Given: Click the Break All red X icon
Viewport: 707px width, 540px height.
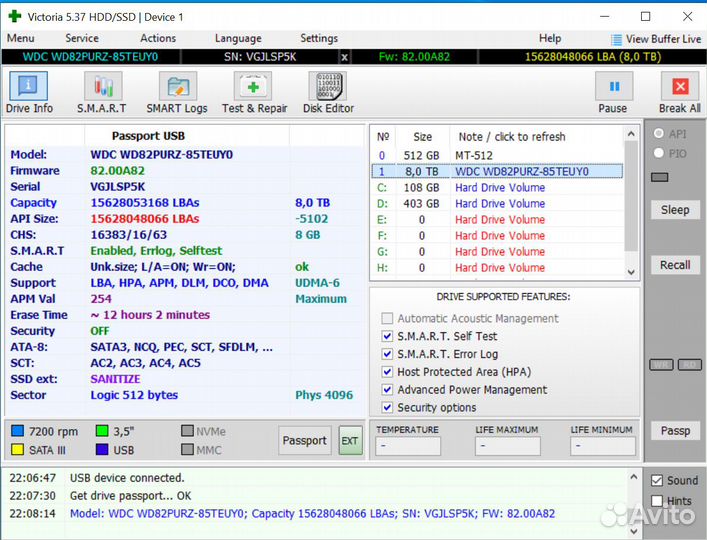Looking at the screenshot, I should coord(680,86).
